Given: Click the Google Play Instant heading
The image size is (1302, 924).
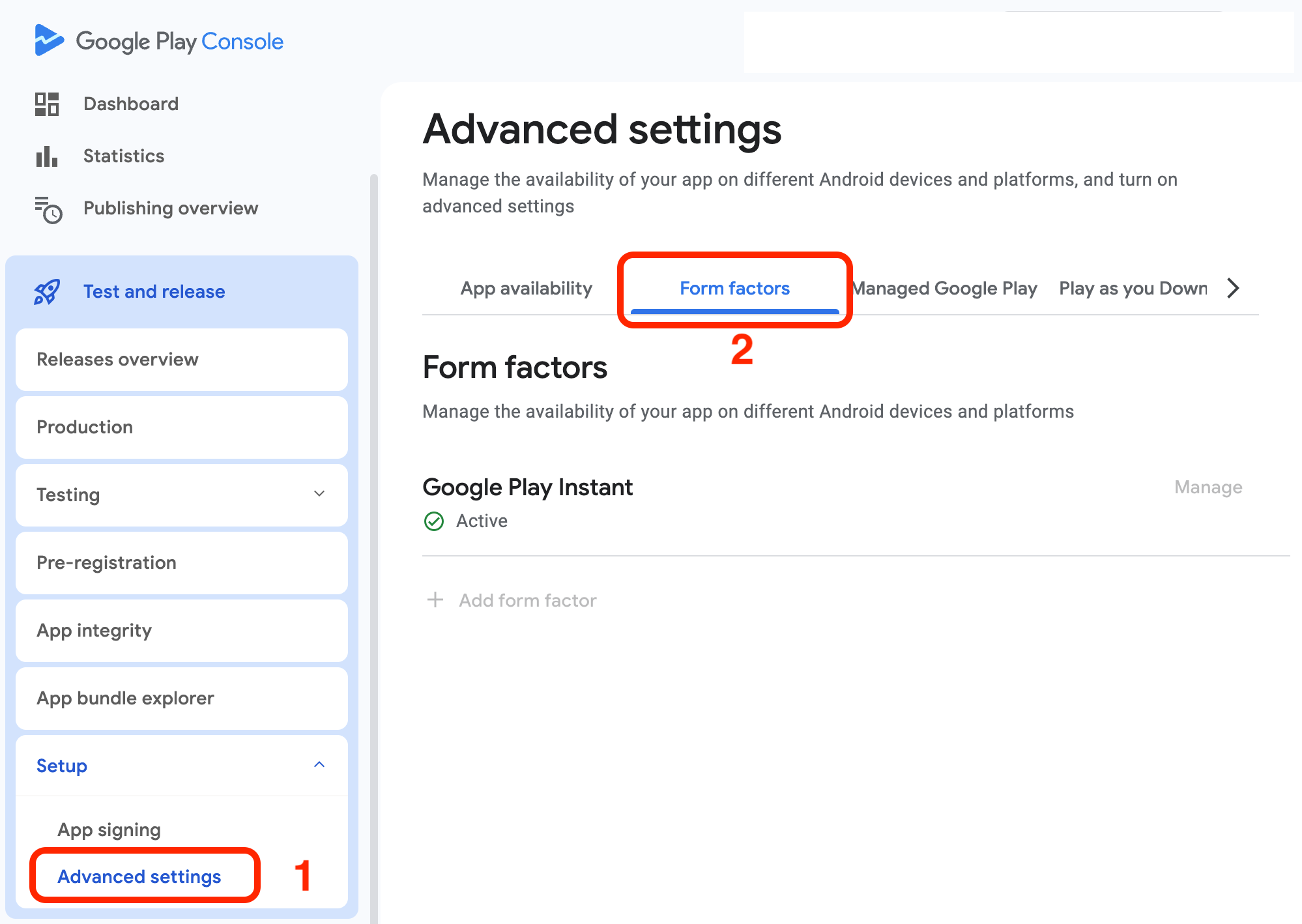Looking at the screenshot, I should pyautogui.click(x=528, y=487).
